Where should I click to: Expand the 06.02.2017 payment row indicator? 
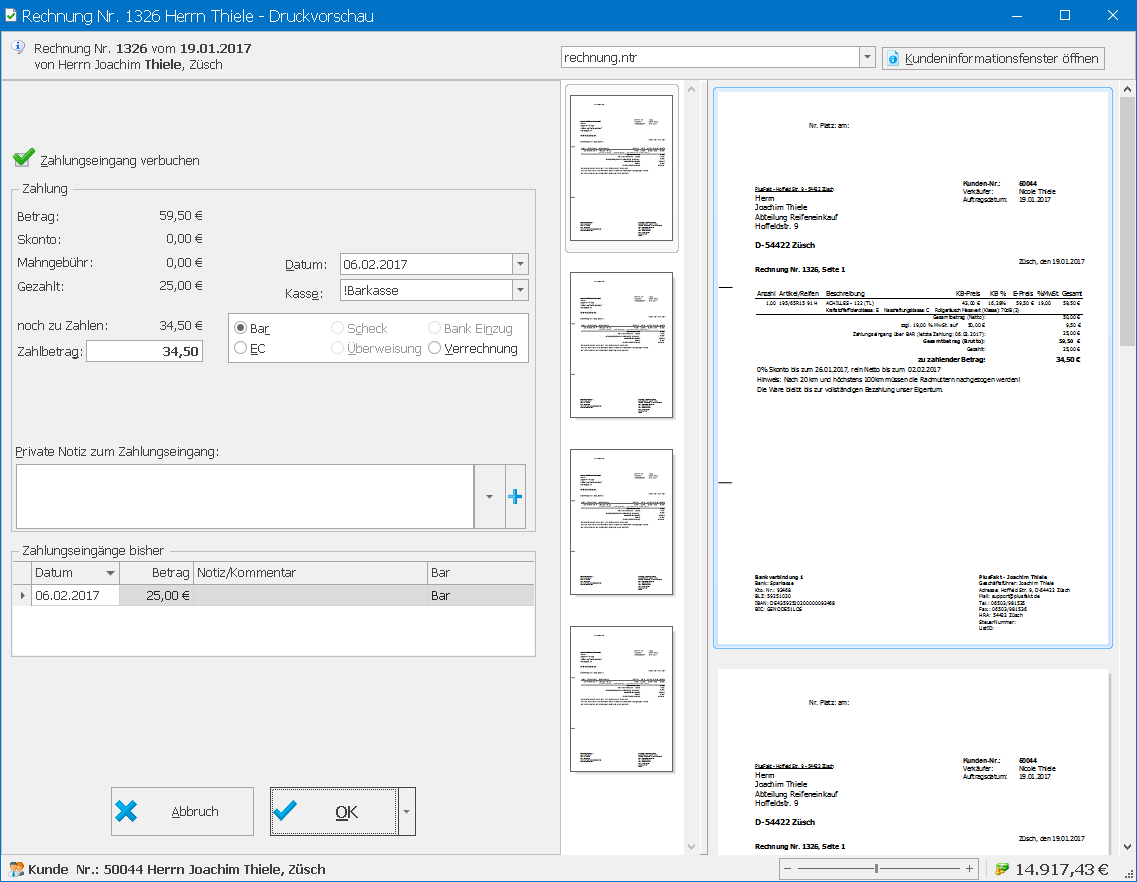click(x=22, y=595)
